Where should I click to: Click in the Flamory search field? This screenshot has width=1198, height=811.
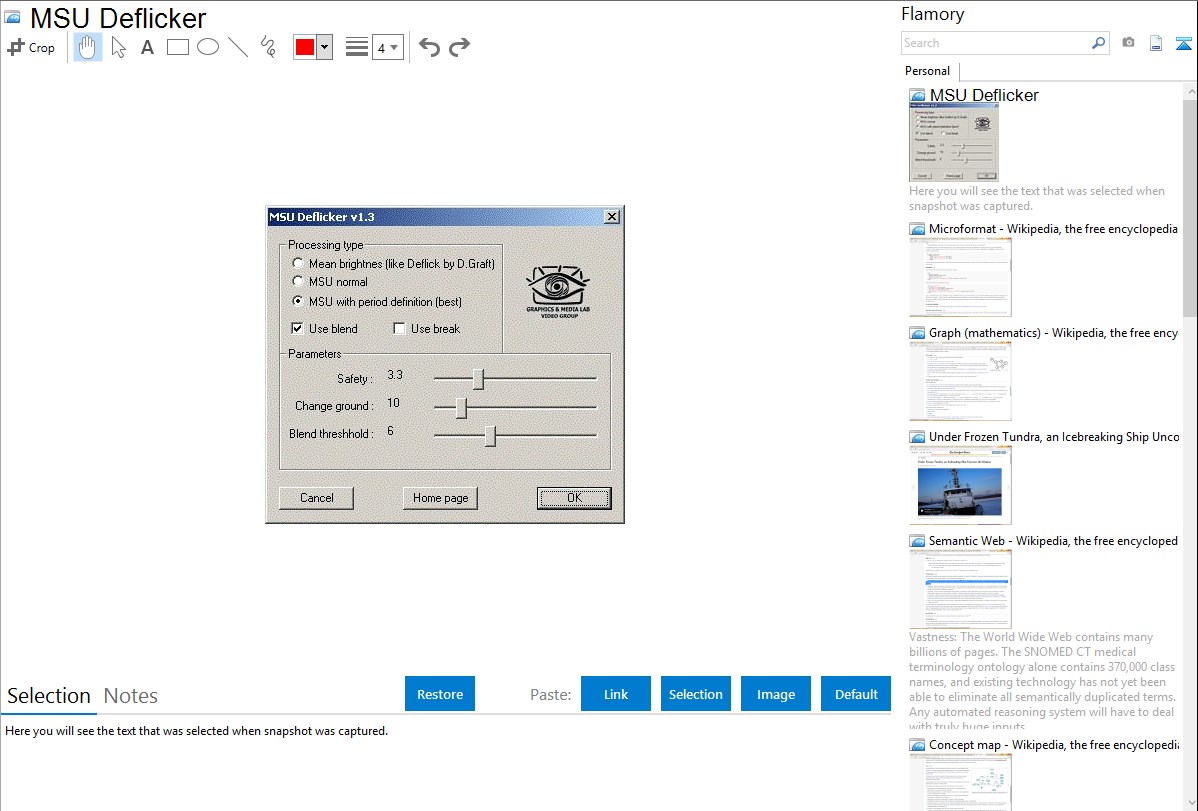click(995, 43)
